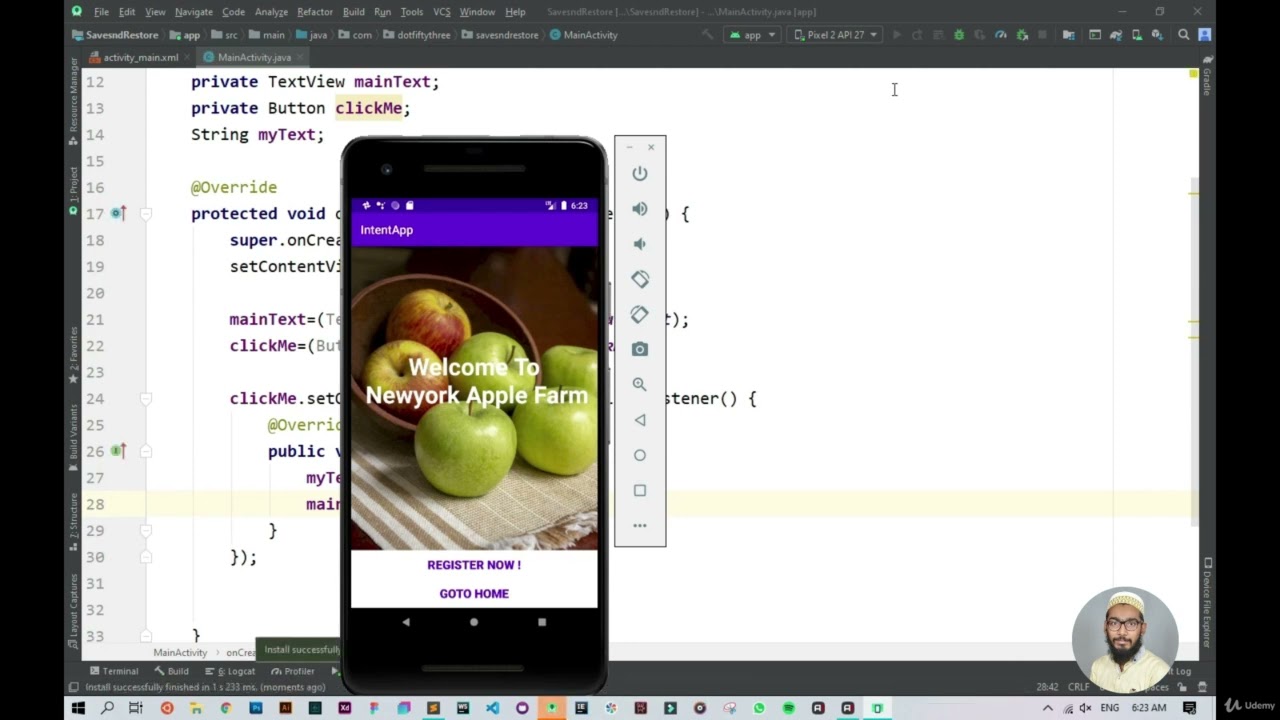
Task: Collapse the code fold marker at line 17
Action: point(146,214)
